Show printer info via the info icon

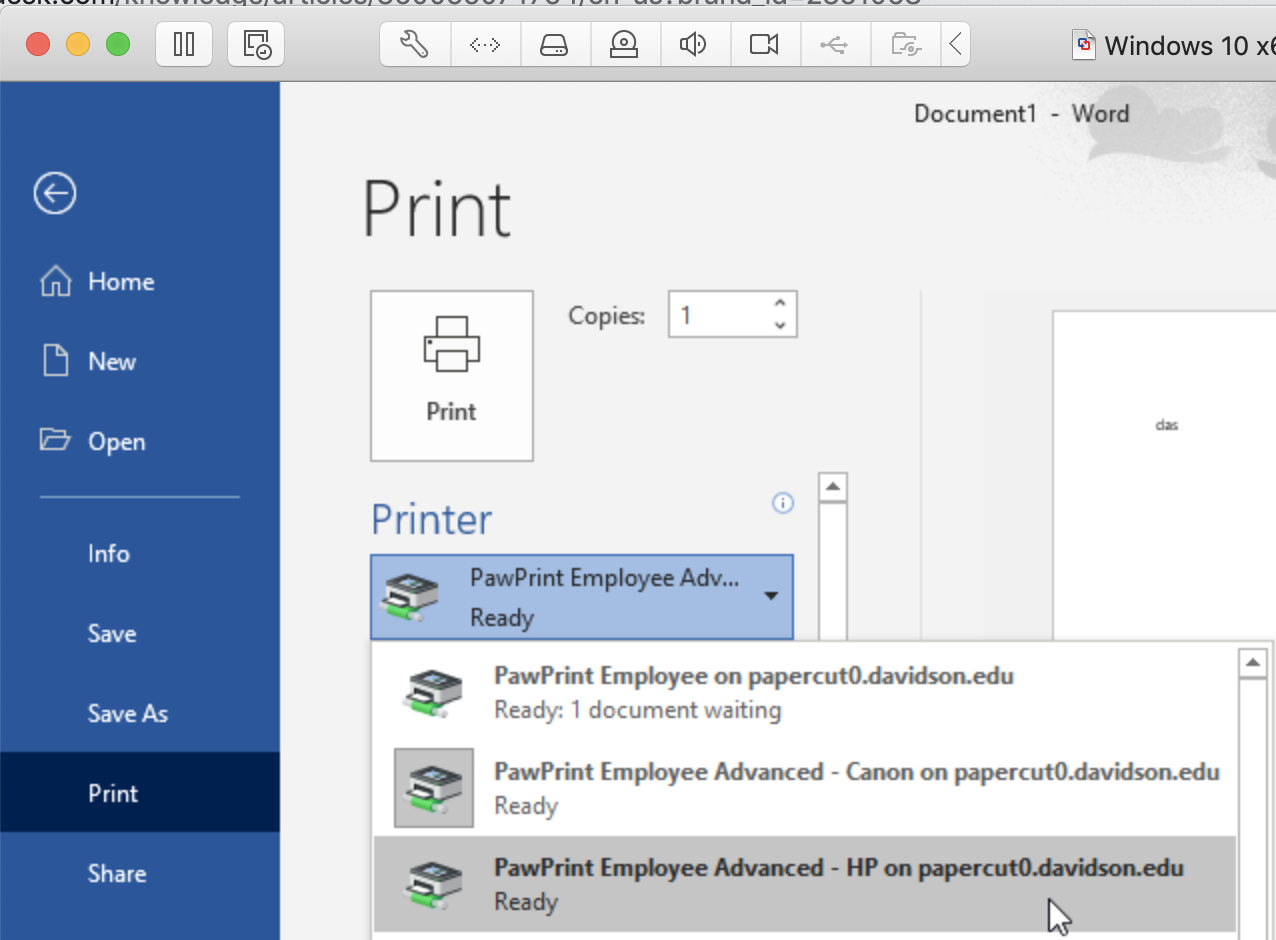click(x=783, y=503)
